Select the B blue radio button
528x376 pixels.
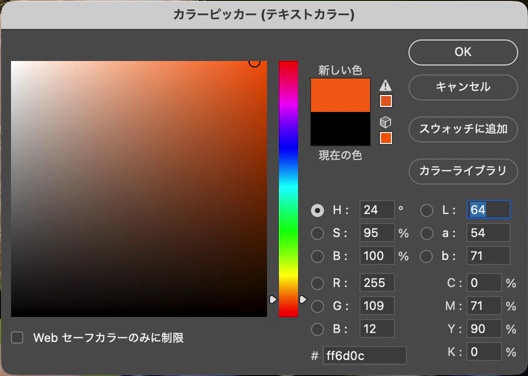[317, 329]
